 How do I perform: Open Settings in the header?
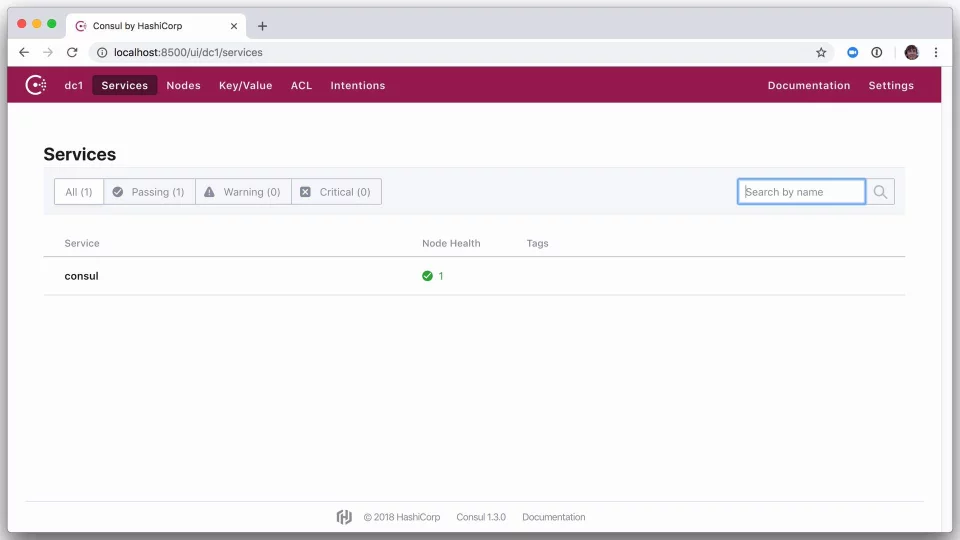pos(891,85)
